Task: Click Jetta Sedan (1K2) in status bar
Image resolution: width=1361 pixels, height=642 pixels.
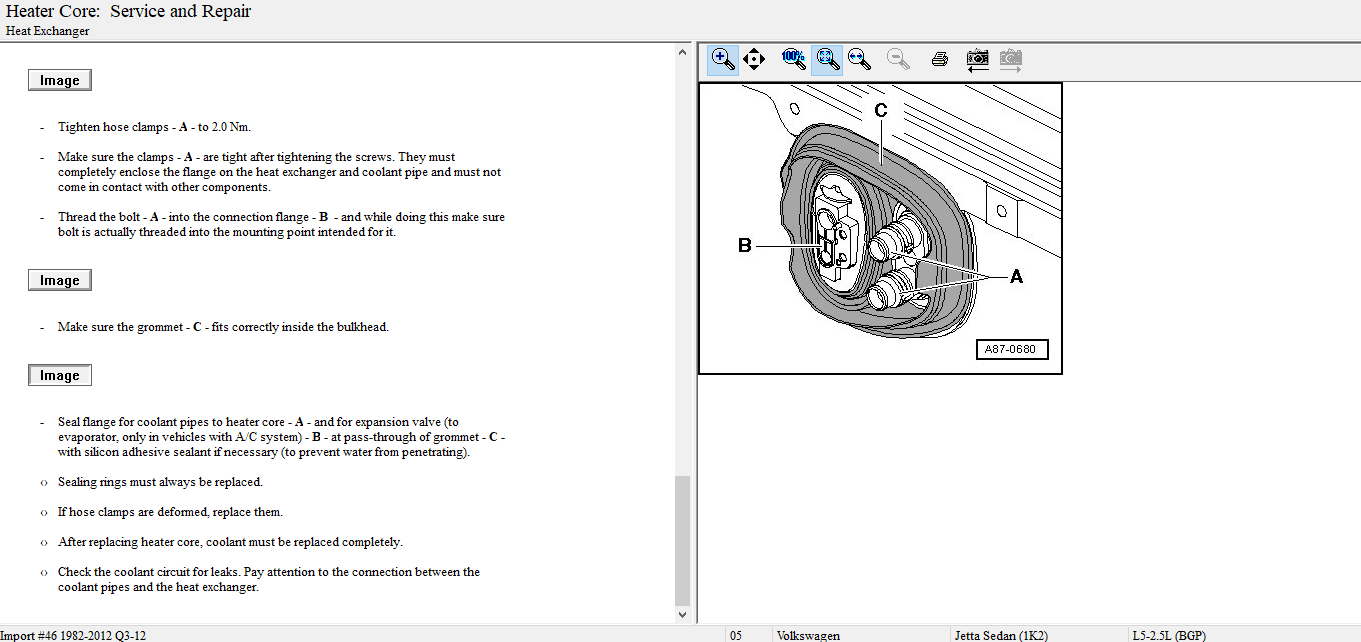Action: [x=1000, y=635]
